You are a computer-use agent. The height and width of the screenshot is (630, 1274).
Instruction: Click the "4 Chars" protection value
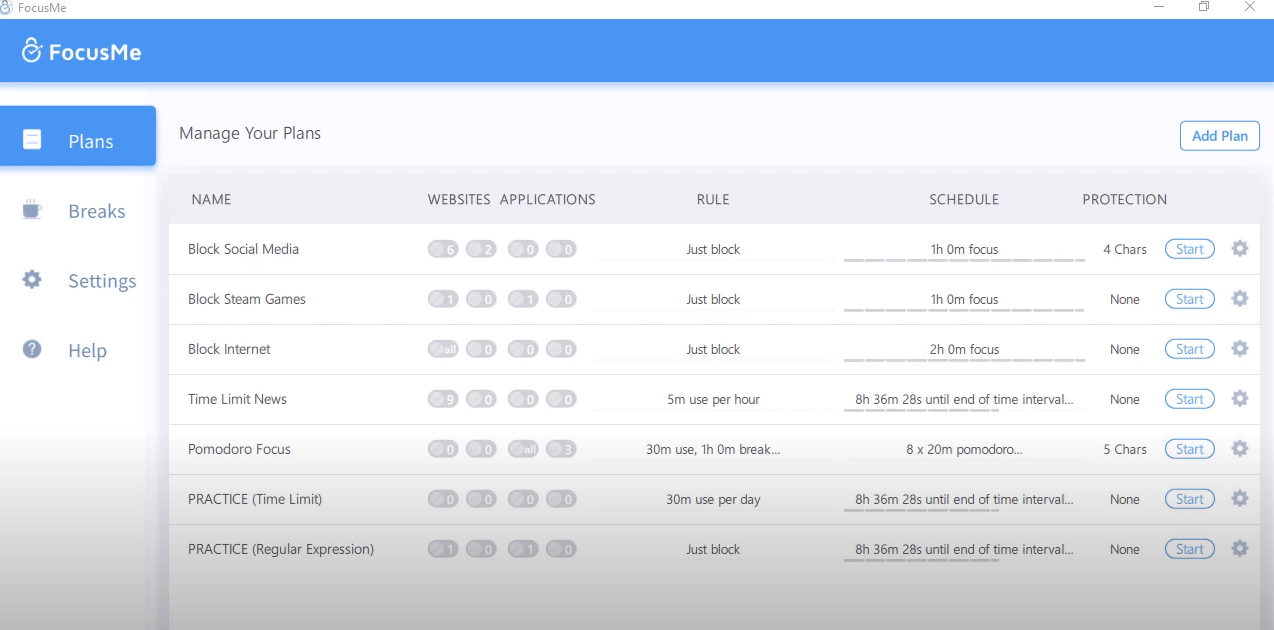click(x=1125, y=249)
